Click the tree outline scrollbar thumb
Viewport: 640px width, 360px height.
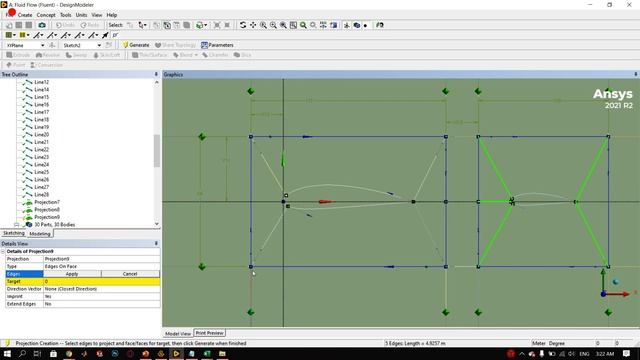pyautogui.click(x=157, y=151)
